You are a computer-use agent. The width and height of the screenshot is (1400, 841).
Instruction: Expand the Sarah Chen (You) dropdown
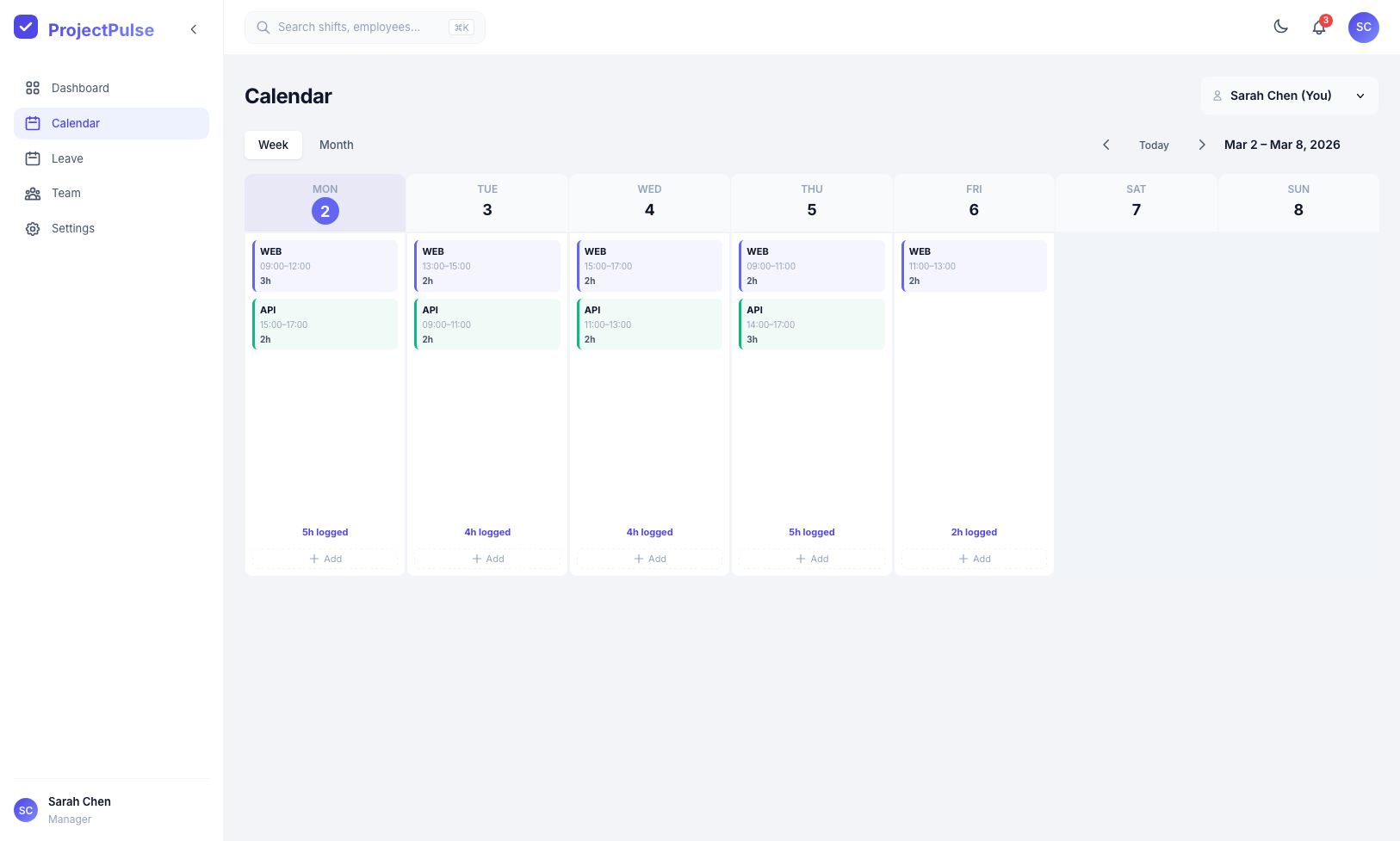(1289, 96)
